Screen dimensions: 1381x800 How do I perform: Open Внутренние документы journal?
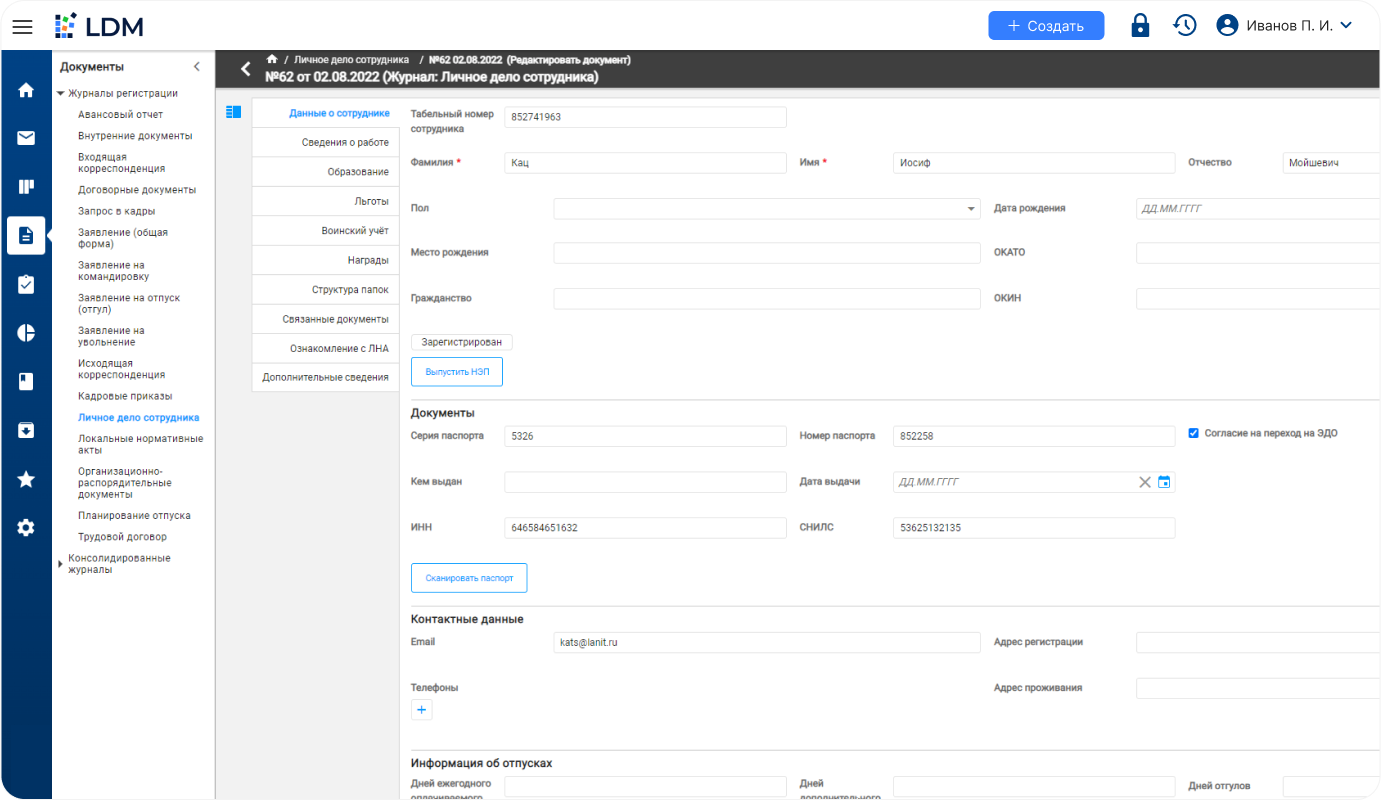click(135, 136)
